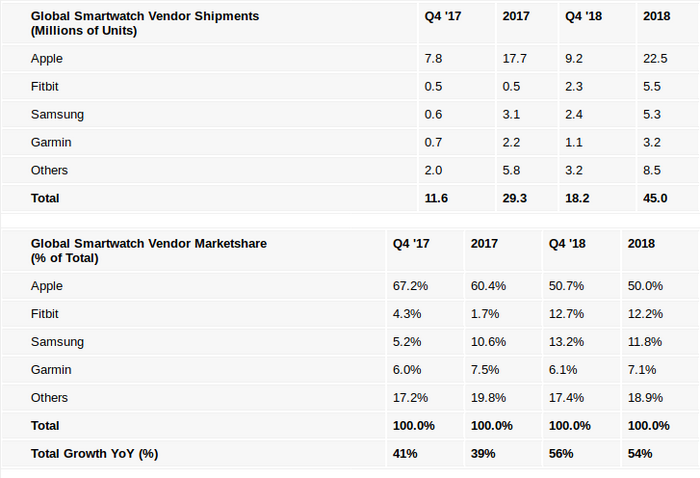Select Others' Q4 '18 marketshare 17.4%
Viewport: 700px width, 478px height.
566,398
